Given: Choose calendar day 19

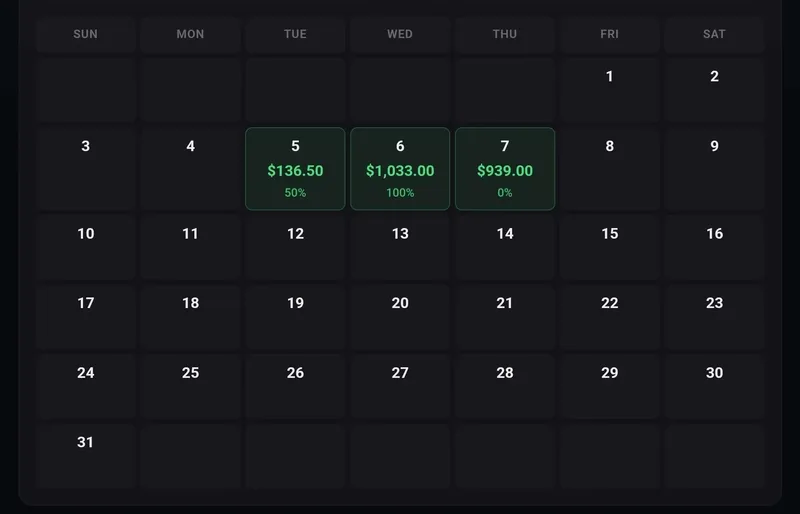Looking at the screenshot, I should [x=295, y=317].
